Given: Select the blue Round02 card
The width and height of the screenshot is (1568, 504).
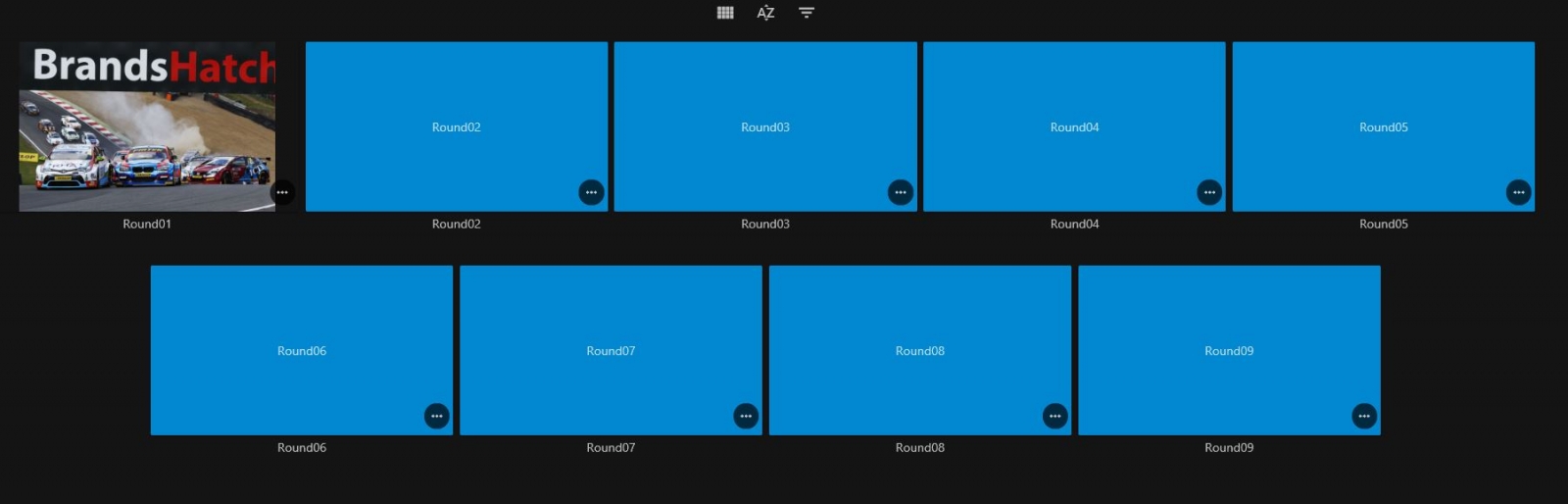Looking at the screenshot, I should point(456,126).
